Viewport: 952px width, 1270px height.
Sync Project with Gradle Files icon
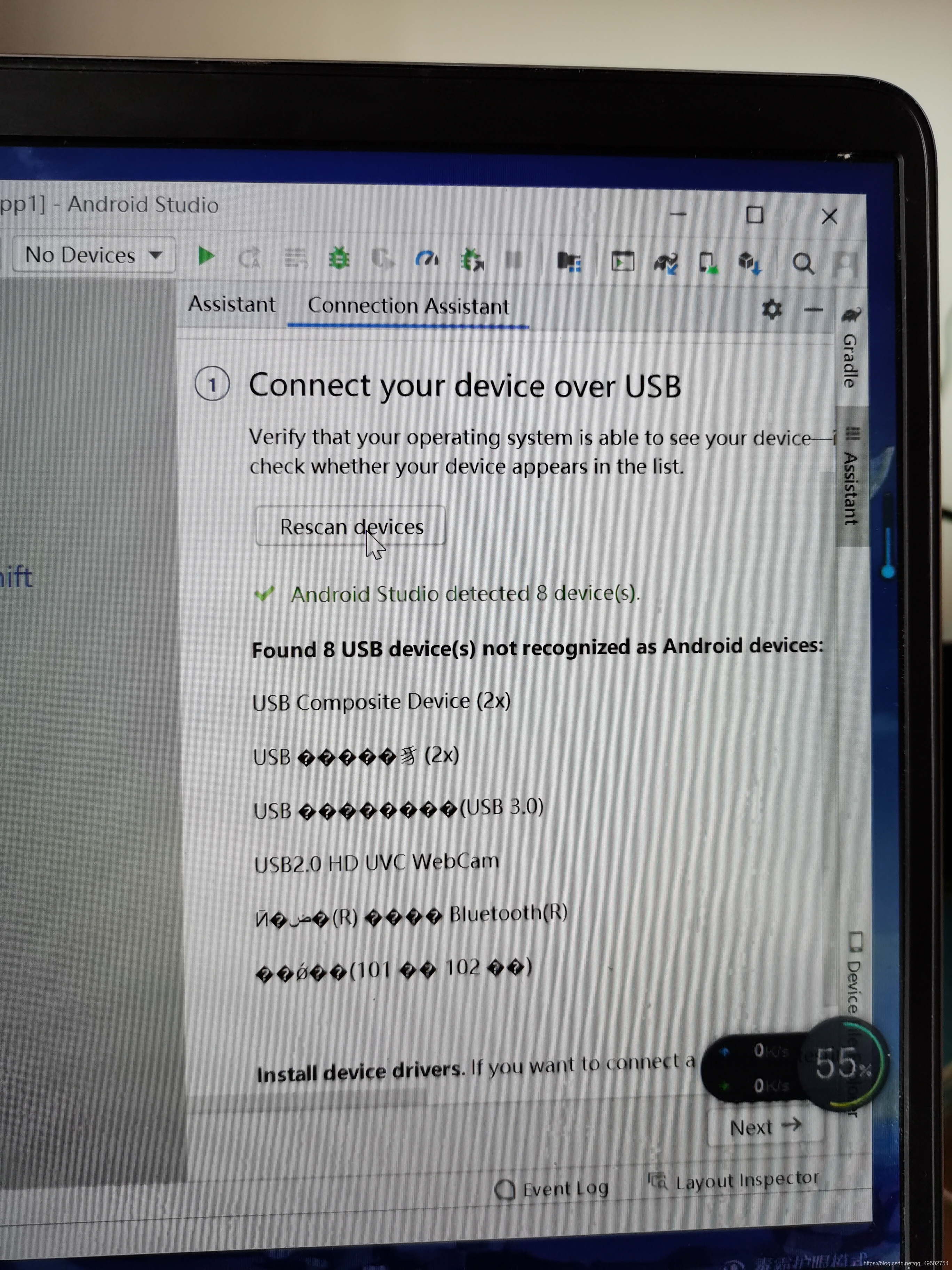point(666,263)
